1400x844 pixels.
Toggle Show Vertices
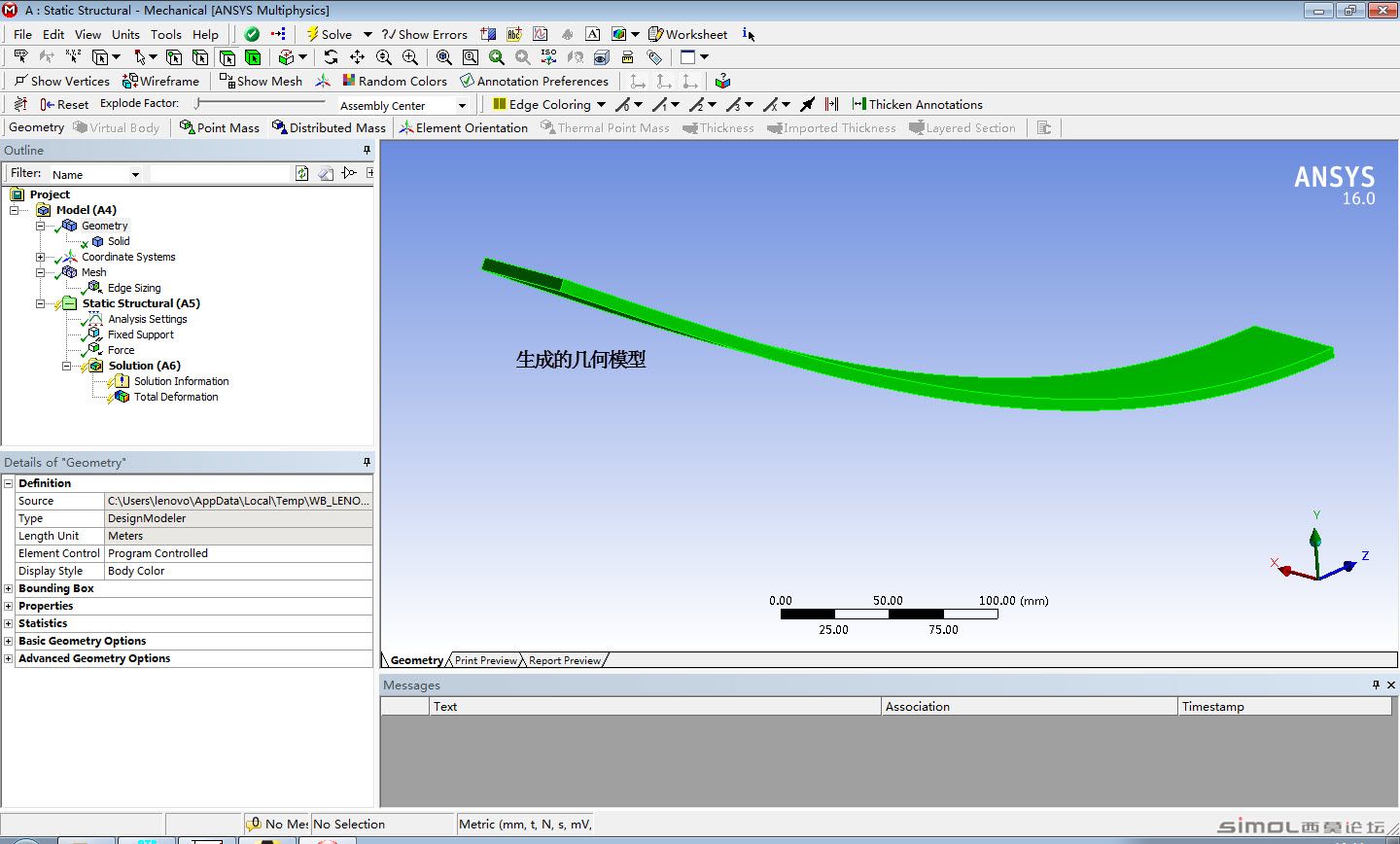[61, 81]
